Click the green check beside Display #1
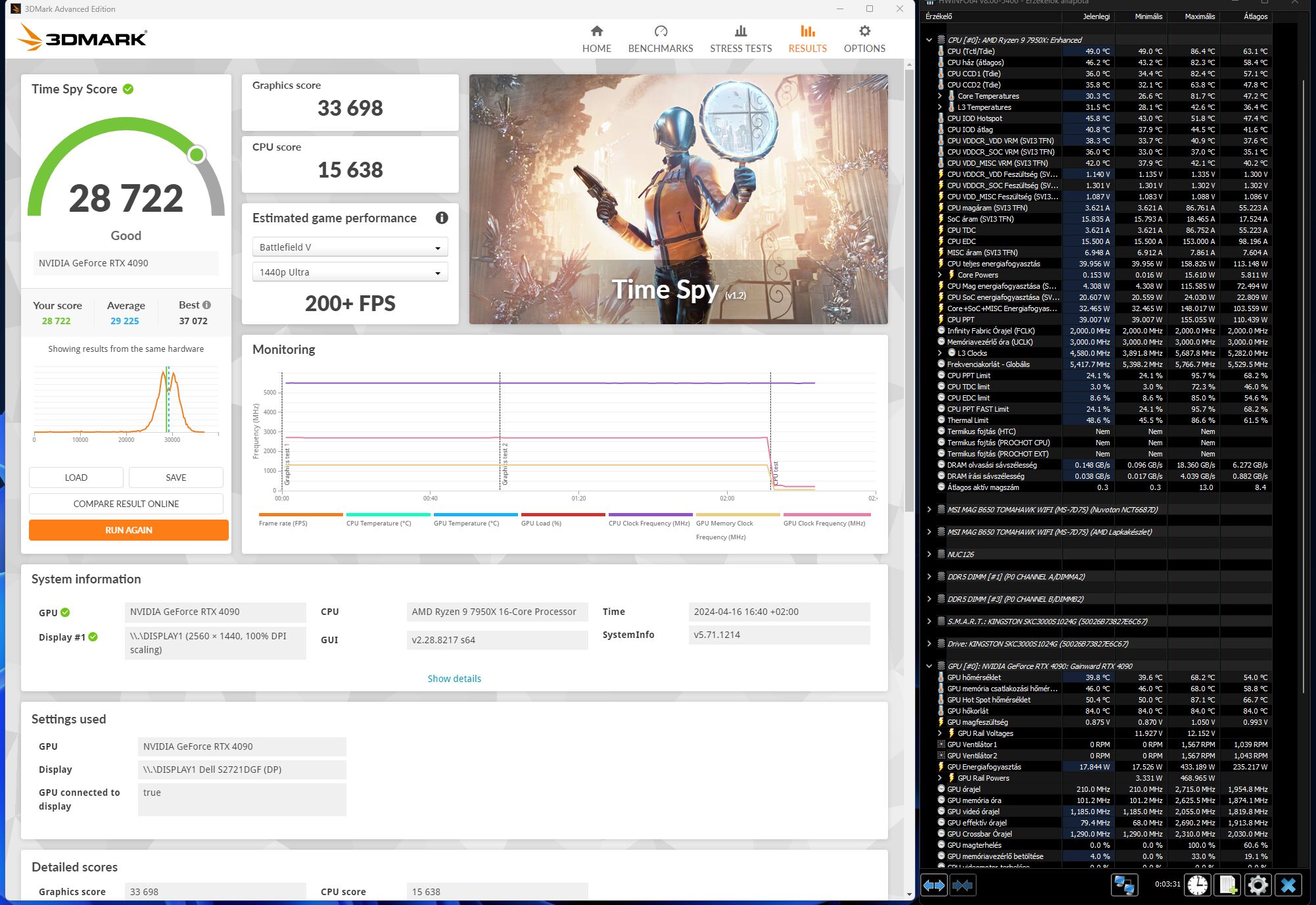The image size is (1316, 905). pos(93,637)
